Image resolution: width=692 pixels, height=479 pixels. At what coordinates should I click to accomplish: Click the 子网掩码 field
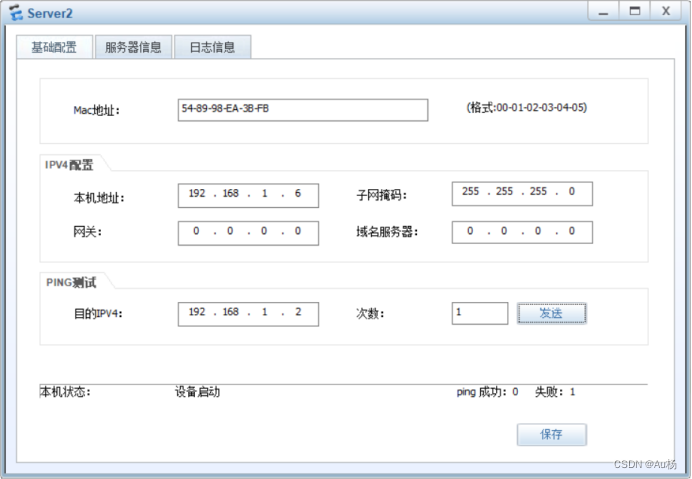(x=522, y=194)
